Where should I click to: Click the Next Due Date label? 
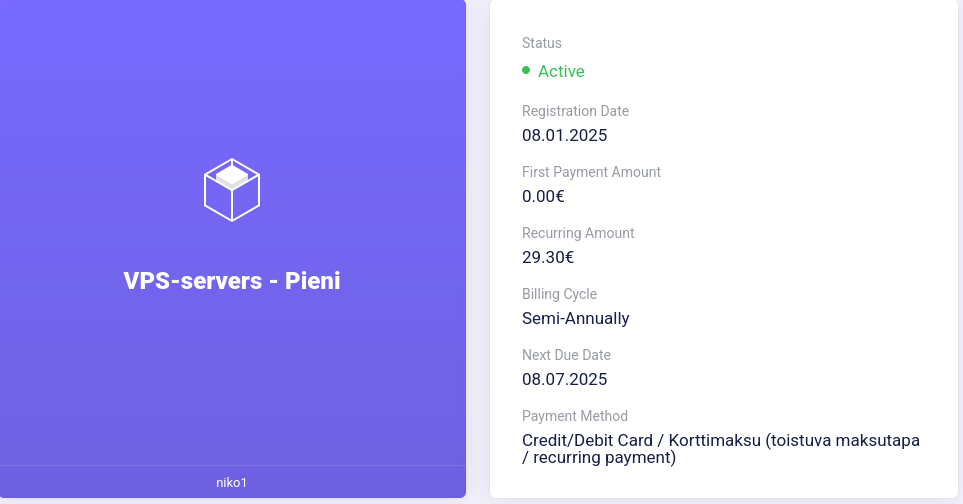click(566, 355)
